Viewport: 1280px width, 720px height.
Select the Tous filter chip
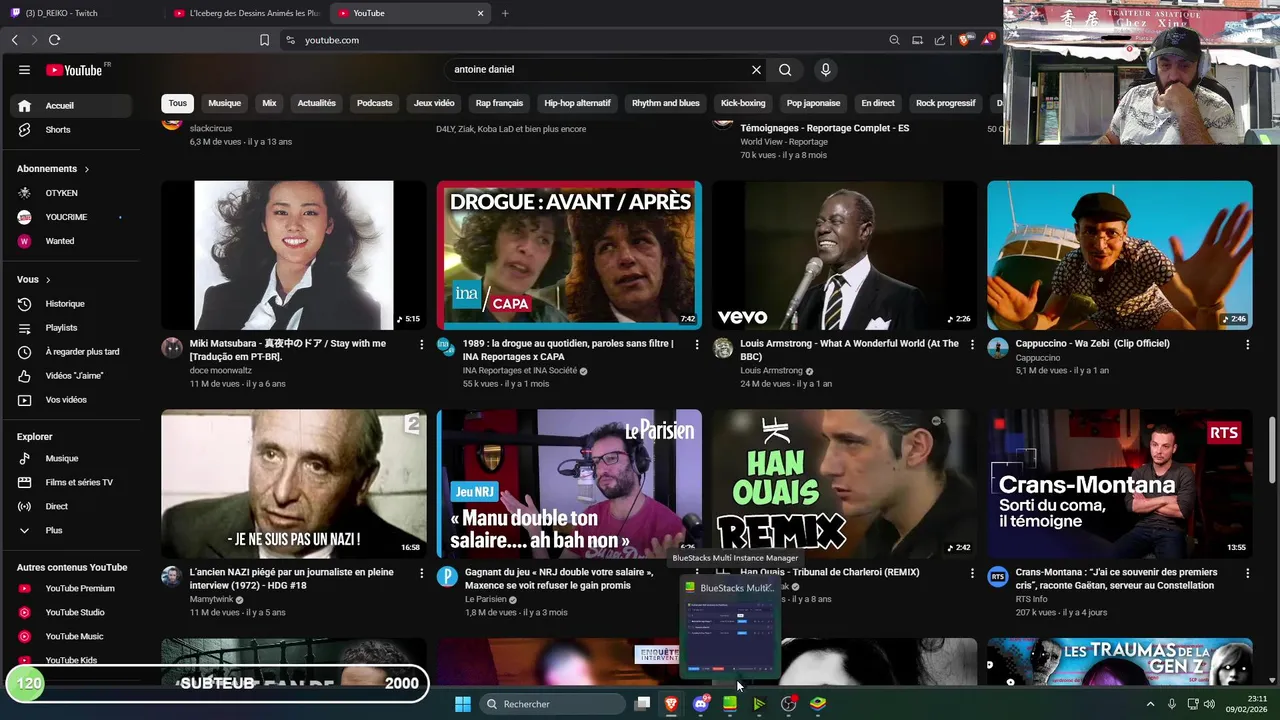click(177, 103)
